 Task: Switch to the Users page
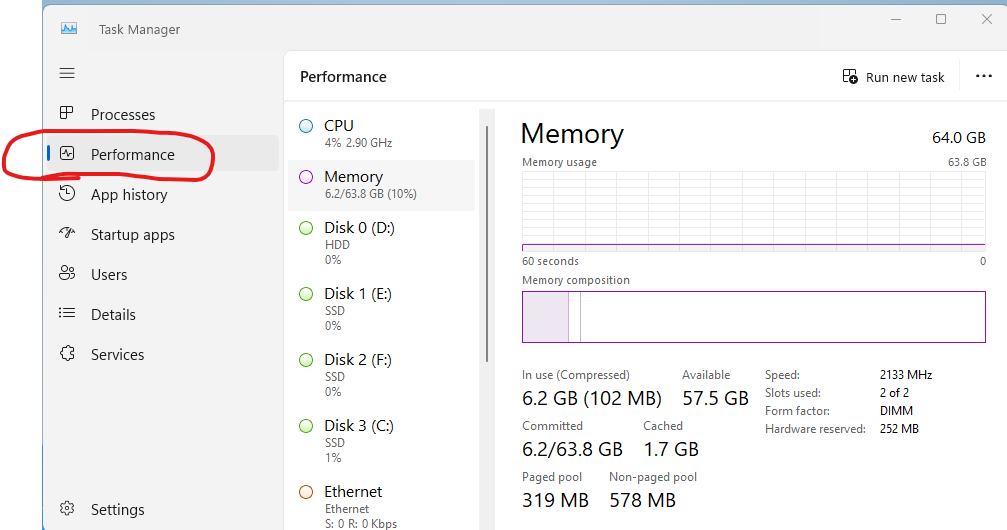click(x=163, y=274)
